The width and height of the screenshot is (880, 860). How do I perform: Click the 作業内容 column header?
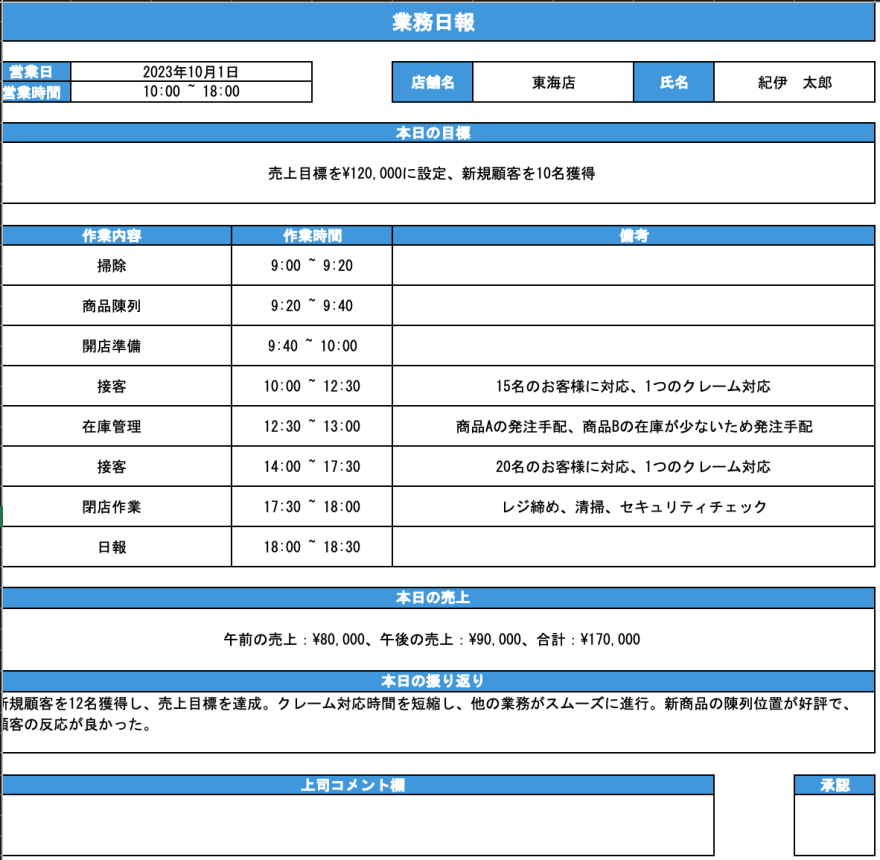point(117,235)
